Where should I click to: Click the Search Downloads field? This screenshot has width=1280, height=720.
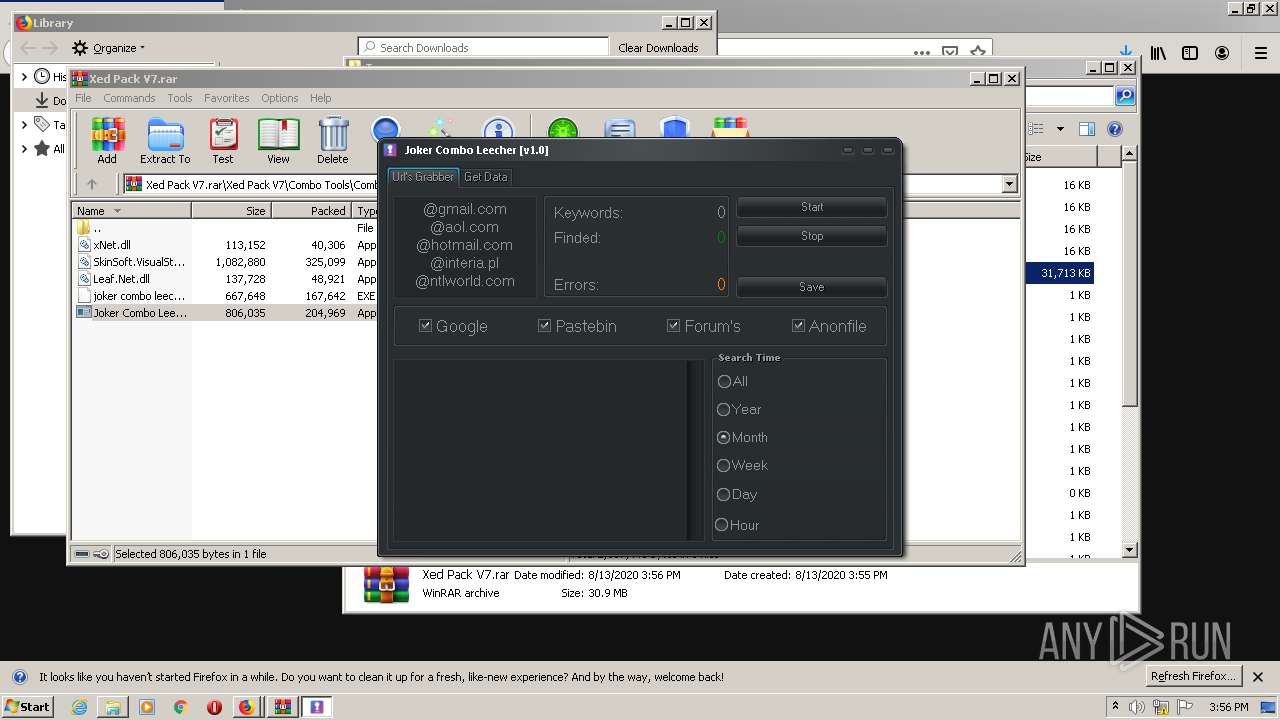484,47
